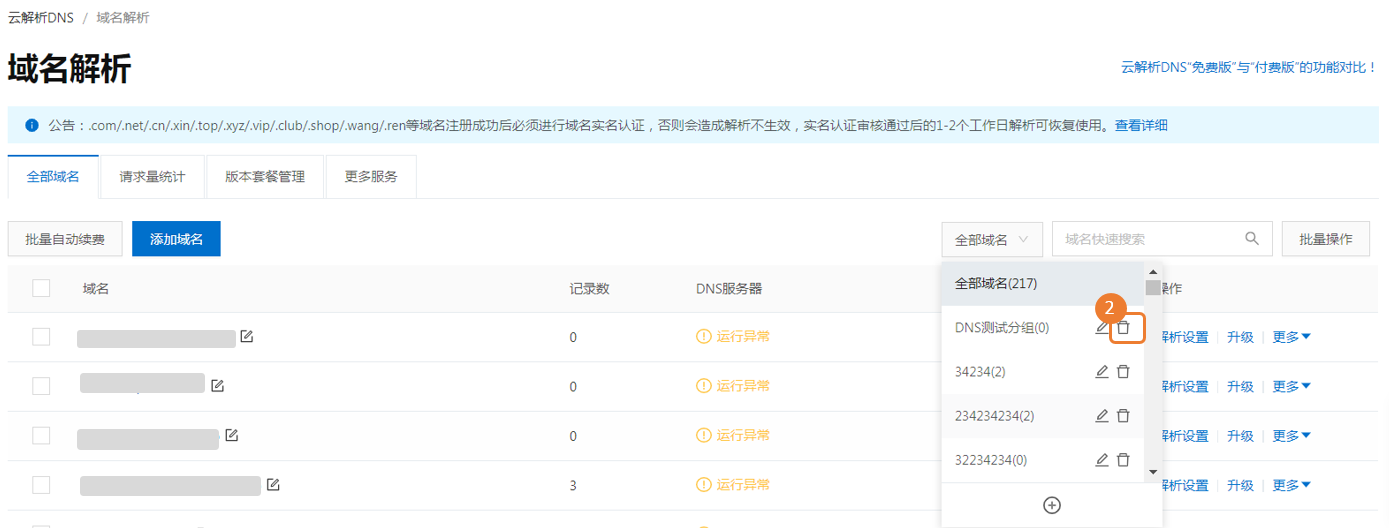This screenshot has width=1389, height=528.
Task: Click 升级 in the third row
Action: pyautogui.click(x=1240, y=436)
